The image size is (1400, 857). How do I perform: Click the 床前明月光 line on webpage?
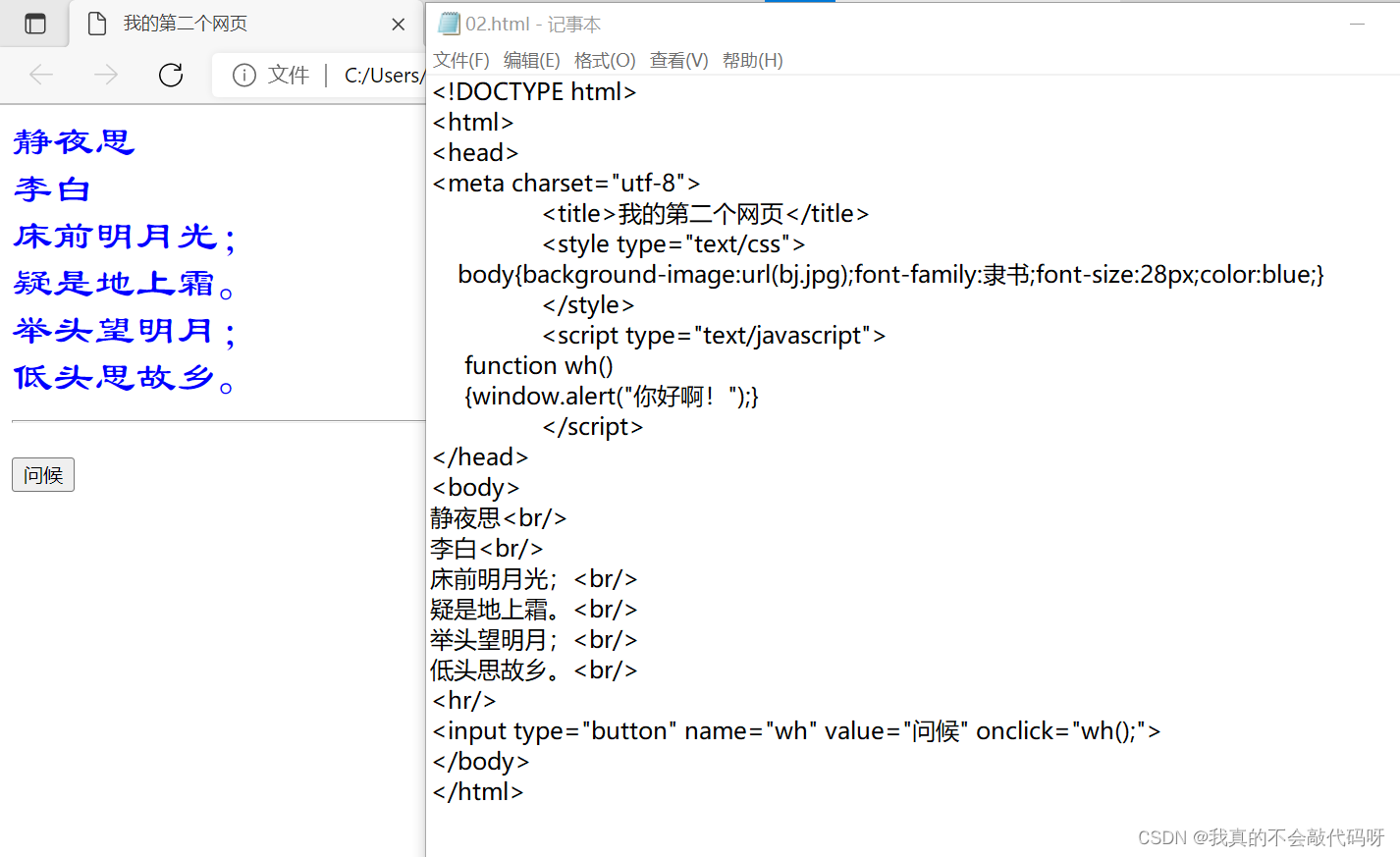(x=125, y=237)
